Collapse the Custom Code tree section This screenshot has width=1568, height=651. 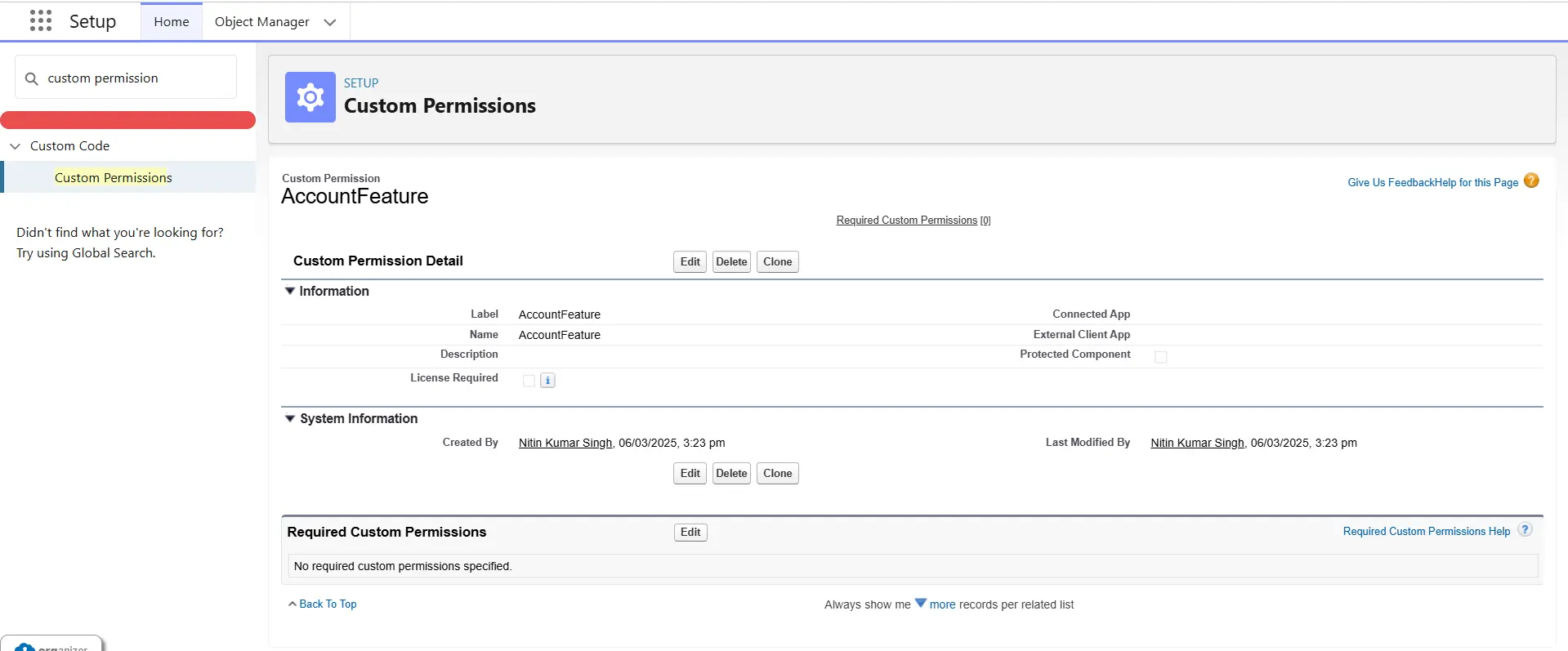coord(15,146)
